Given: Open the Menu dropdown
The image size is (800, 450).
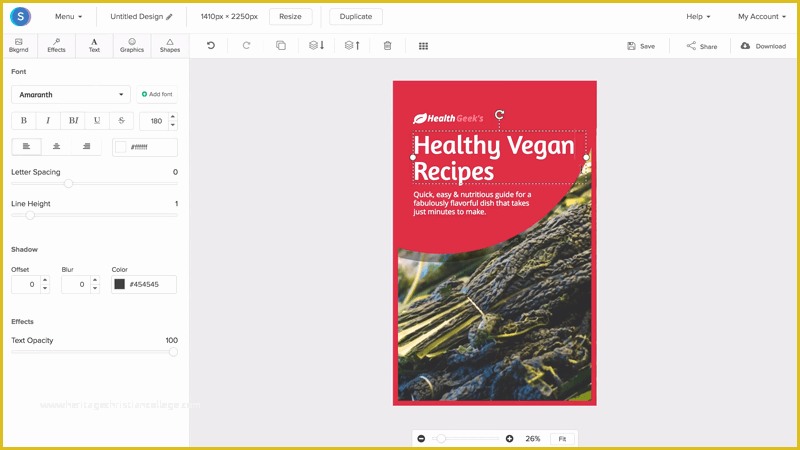Looking at the screenshot, I should (68, 16).
